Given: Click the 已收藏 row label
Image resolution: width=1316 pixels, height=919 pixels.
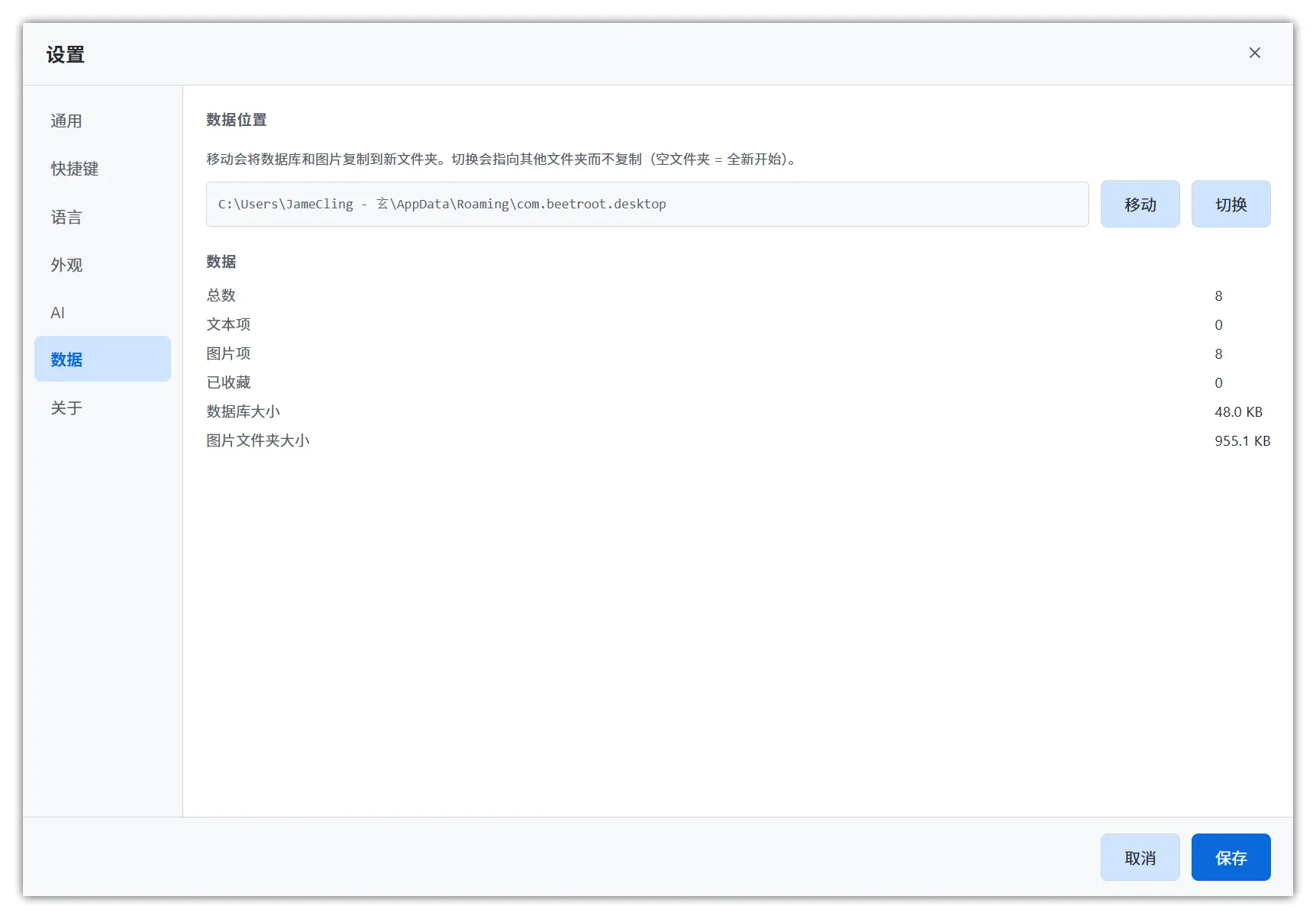Looking at the screenshot, I should click(x=228, y=382).
